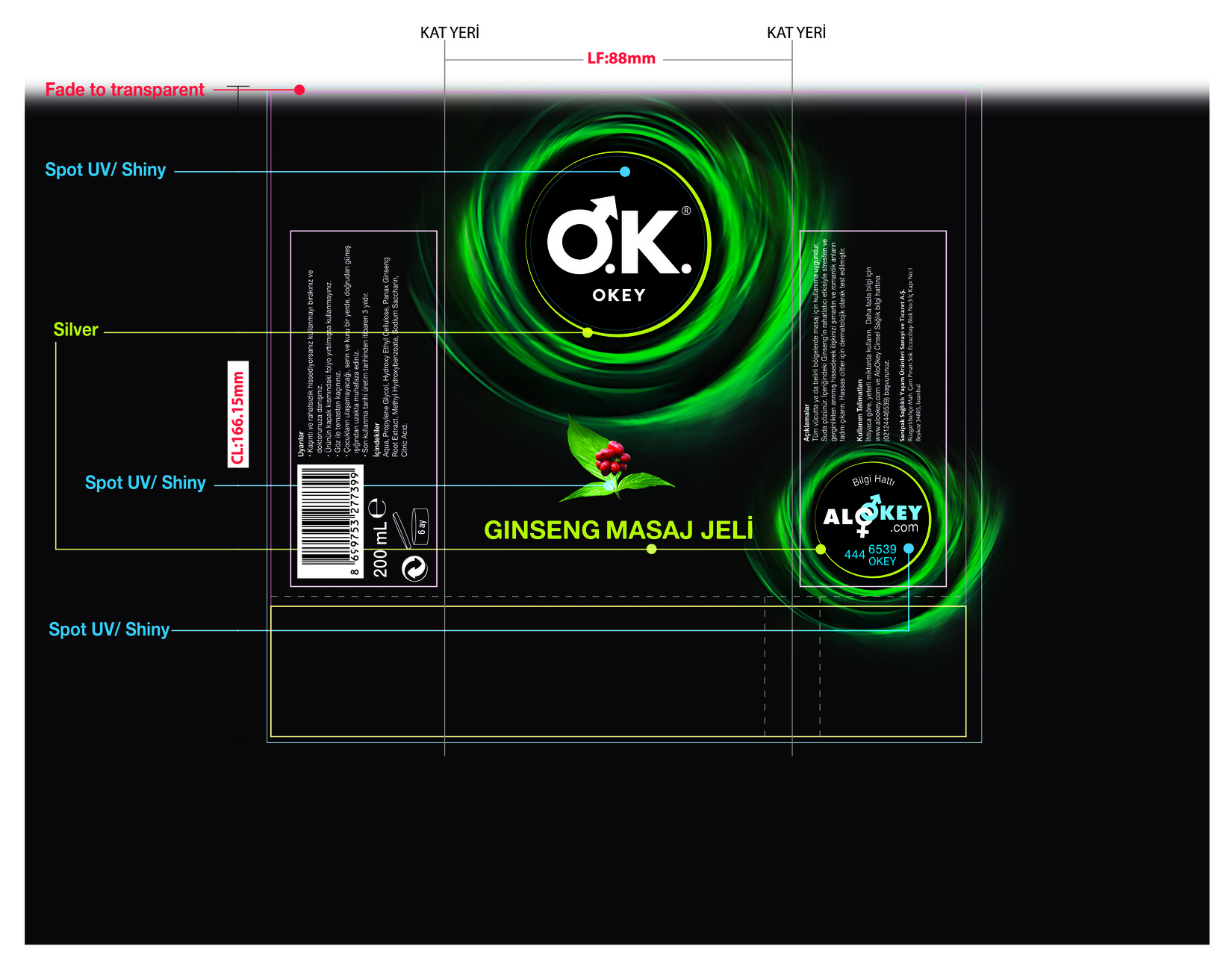1232x964 pixels.
Task: Click the green dot recycling arrows icon
Action: point(414,568)
